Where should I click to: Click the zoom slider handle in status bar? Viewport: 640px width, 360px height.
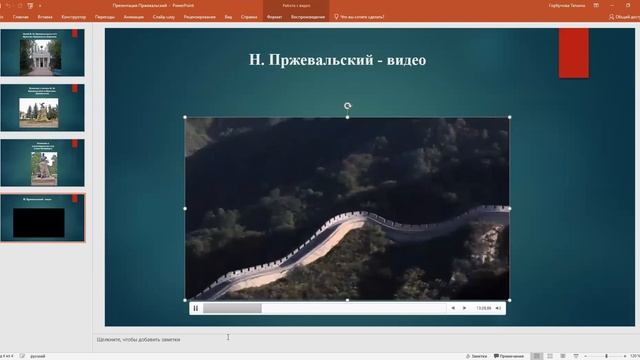click(607, 356)
